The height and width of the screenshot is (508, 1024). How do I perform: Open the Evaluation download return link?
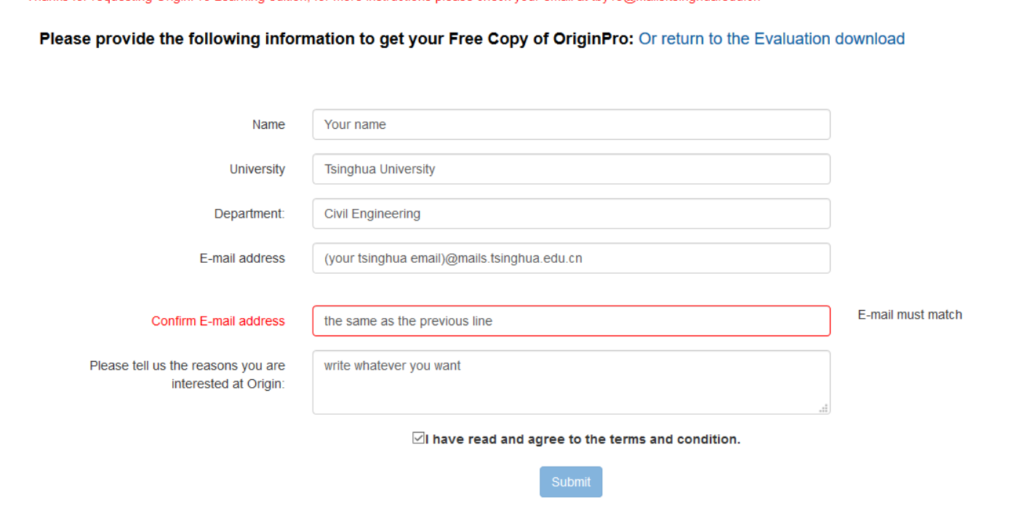[771, 39]
